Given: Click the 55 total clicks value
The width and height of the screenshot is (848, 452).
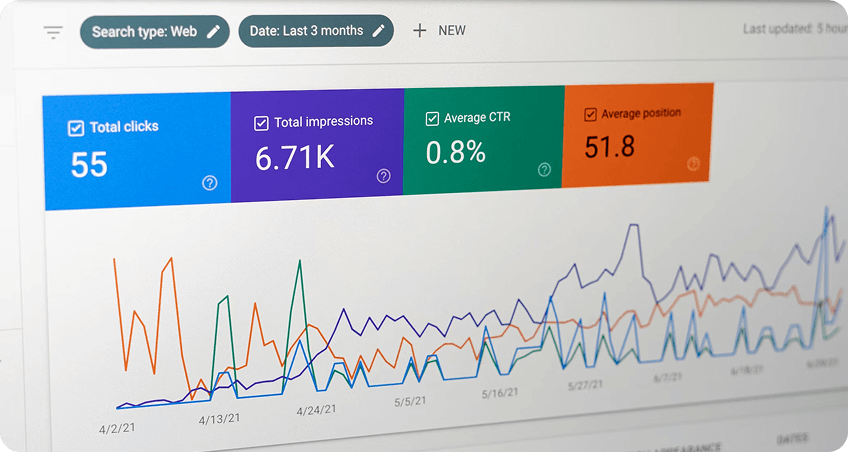Looking at the screenshot, I should tap(89, 164).
